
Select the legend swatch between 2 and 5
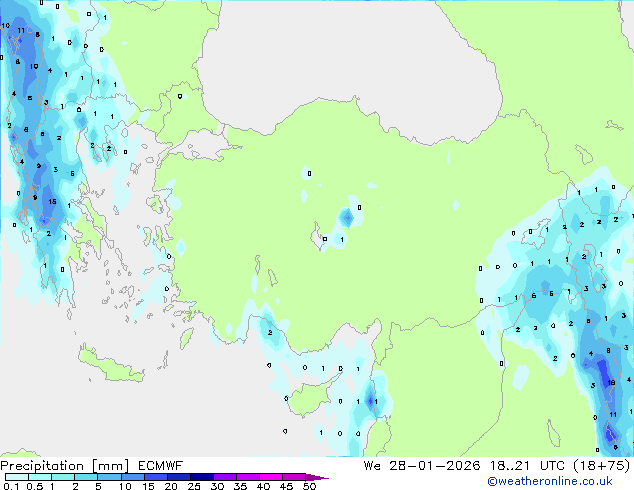[x=86, y=477]
